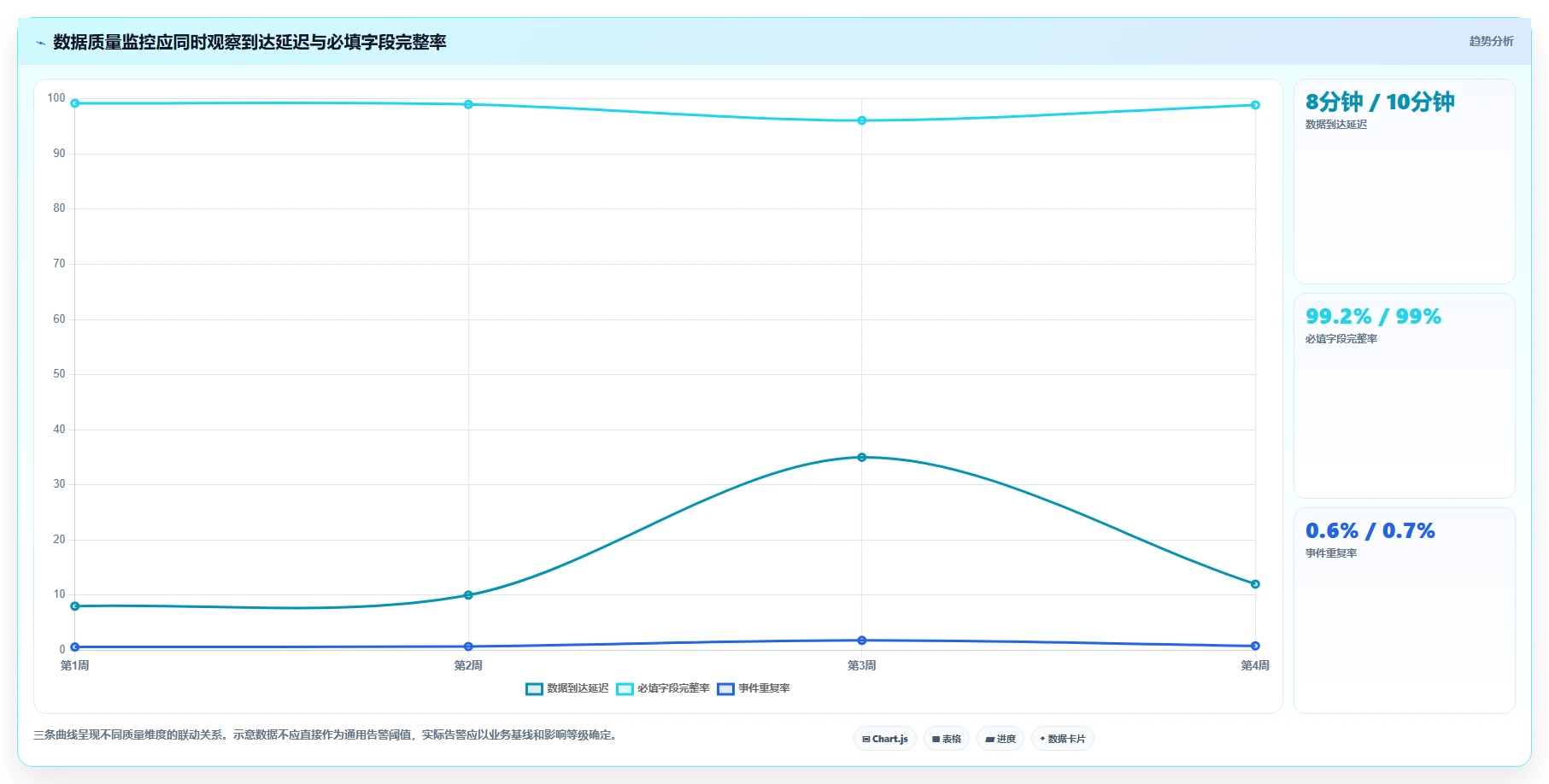
Task: Select the 第3周 data point on the 事件重复率 line
Action: [x=861, y=641]
